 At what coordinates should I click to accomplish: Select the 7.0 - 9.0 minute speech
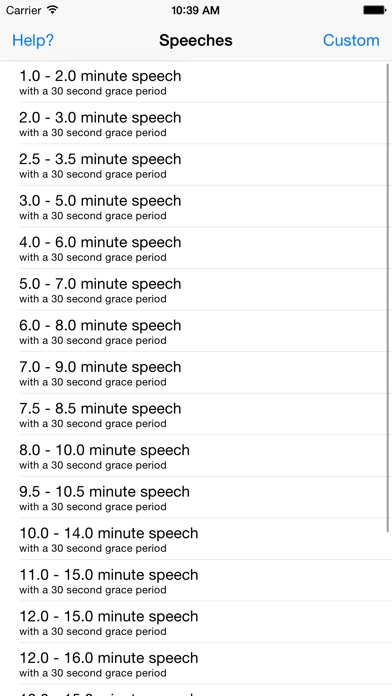196,373
